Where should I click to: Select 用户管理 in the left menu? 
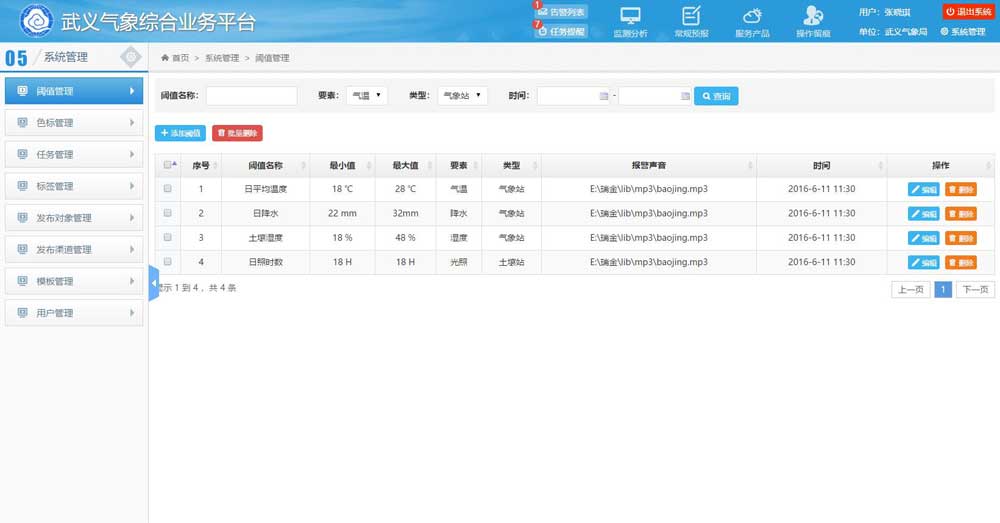(x=73, y=313)
